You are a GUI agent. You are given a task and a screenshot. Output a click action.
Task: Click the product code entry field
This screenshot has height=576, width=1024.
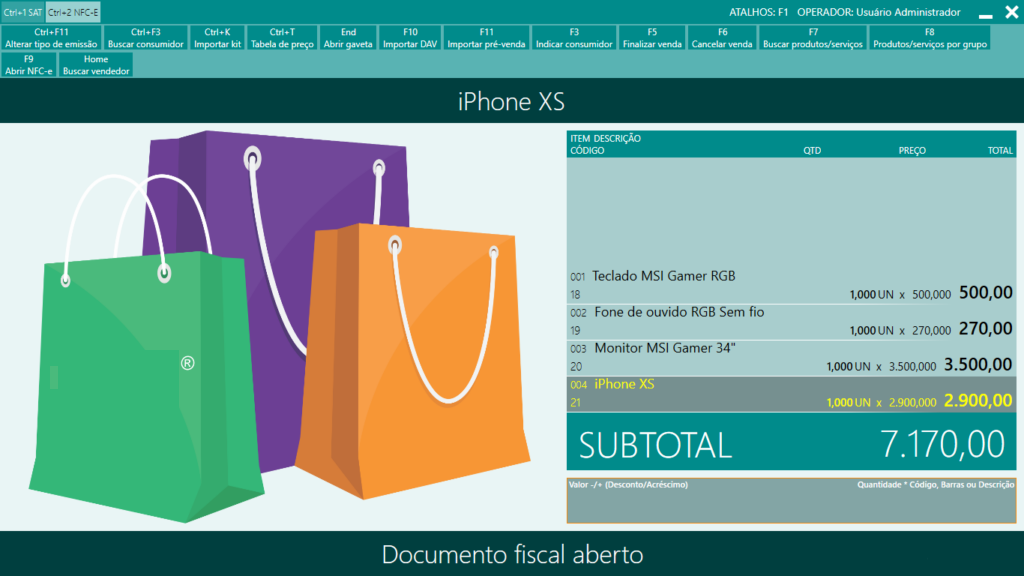[791, 501]
